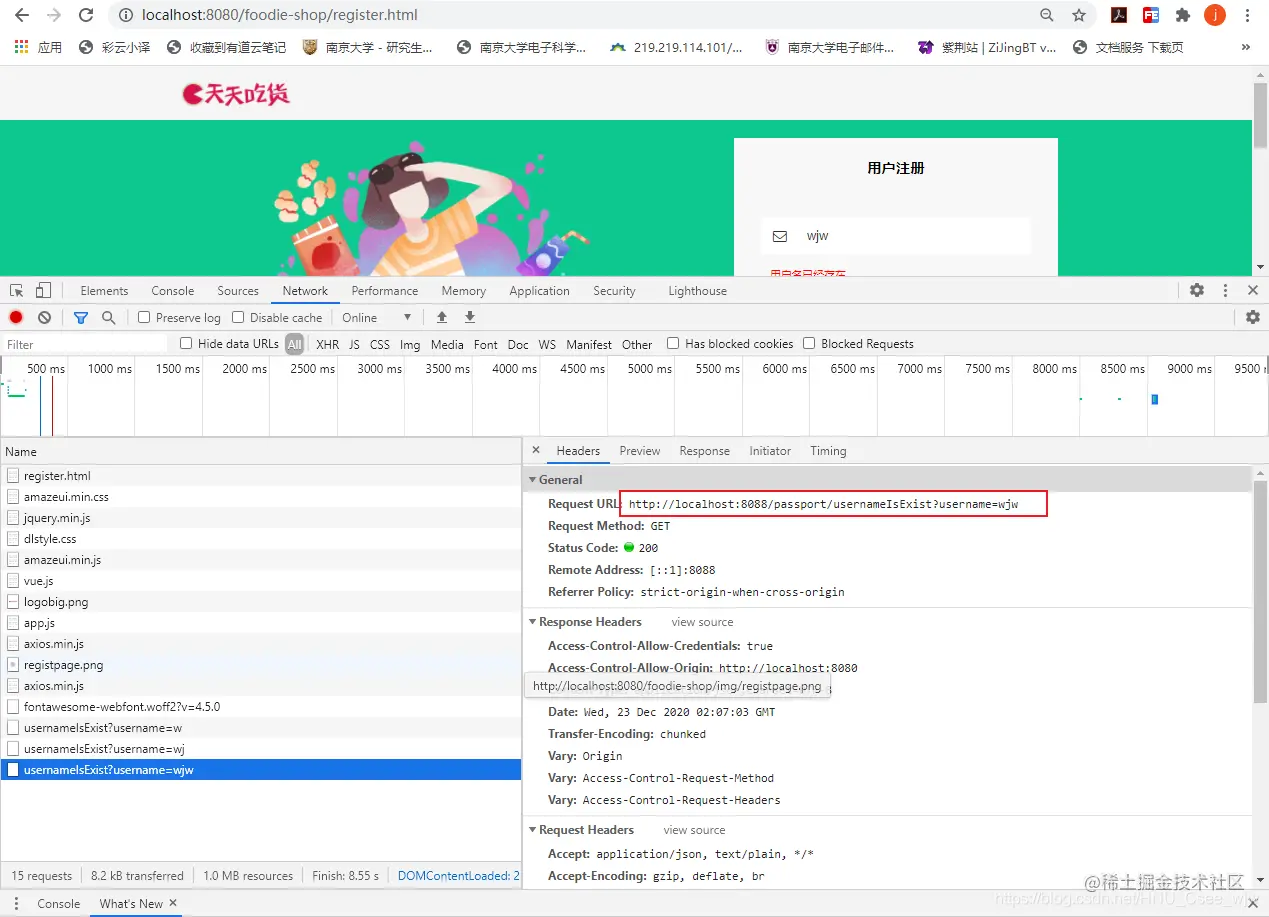Click view source next to Request Headers
The height and width of the screenshot is (917, 1269).
pyautogui.click(x=694, y=830)
